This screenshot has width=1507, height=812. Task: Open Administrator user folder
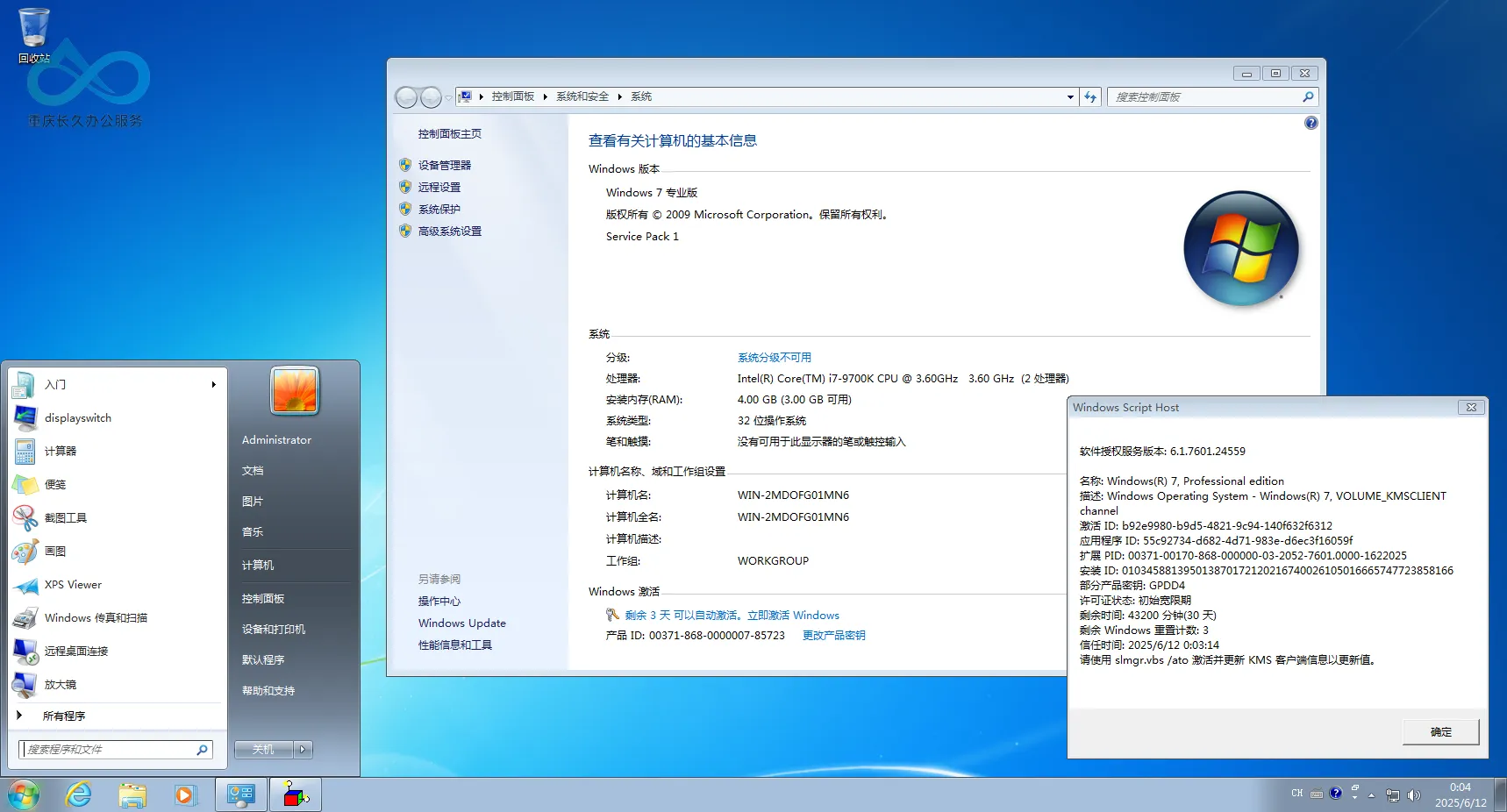(276, 440)
